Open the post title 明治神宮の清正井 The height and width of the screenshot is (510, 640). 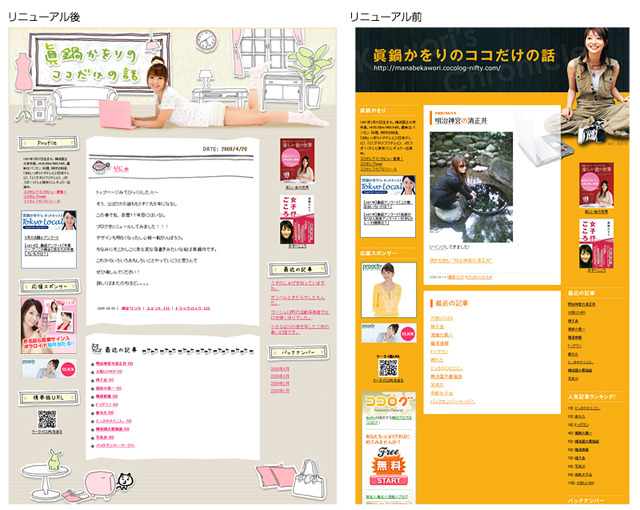(460, 120)
